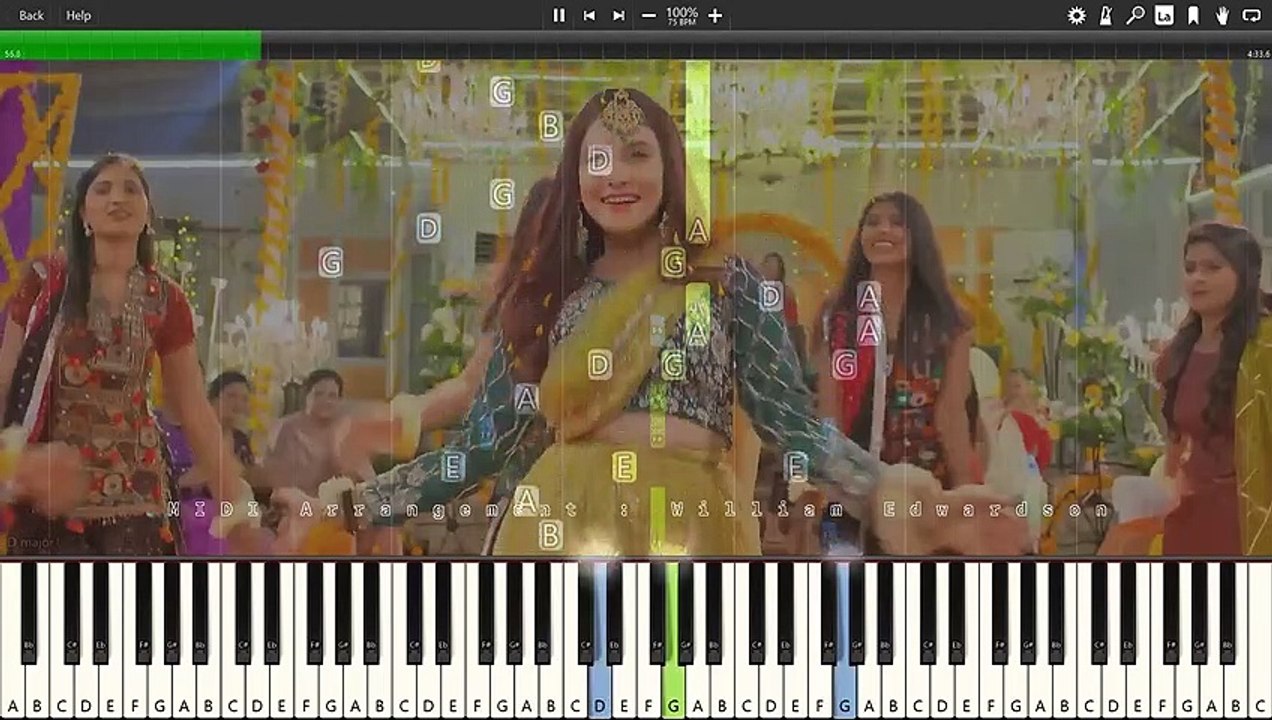Click the 4:33.6 total time label

1258,54
